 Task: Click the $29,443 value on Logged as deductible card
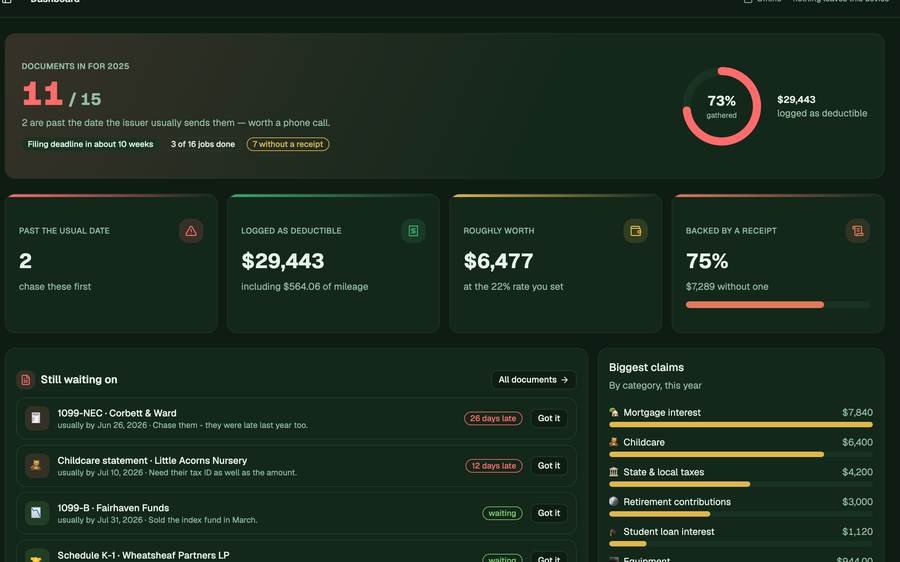click(282, 261)
